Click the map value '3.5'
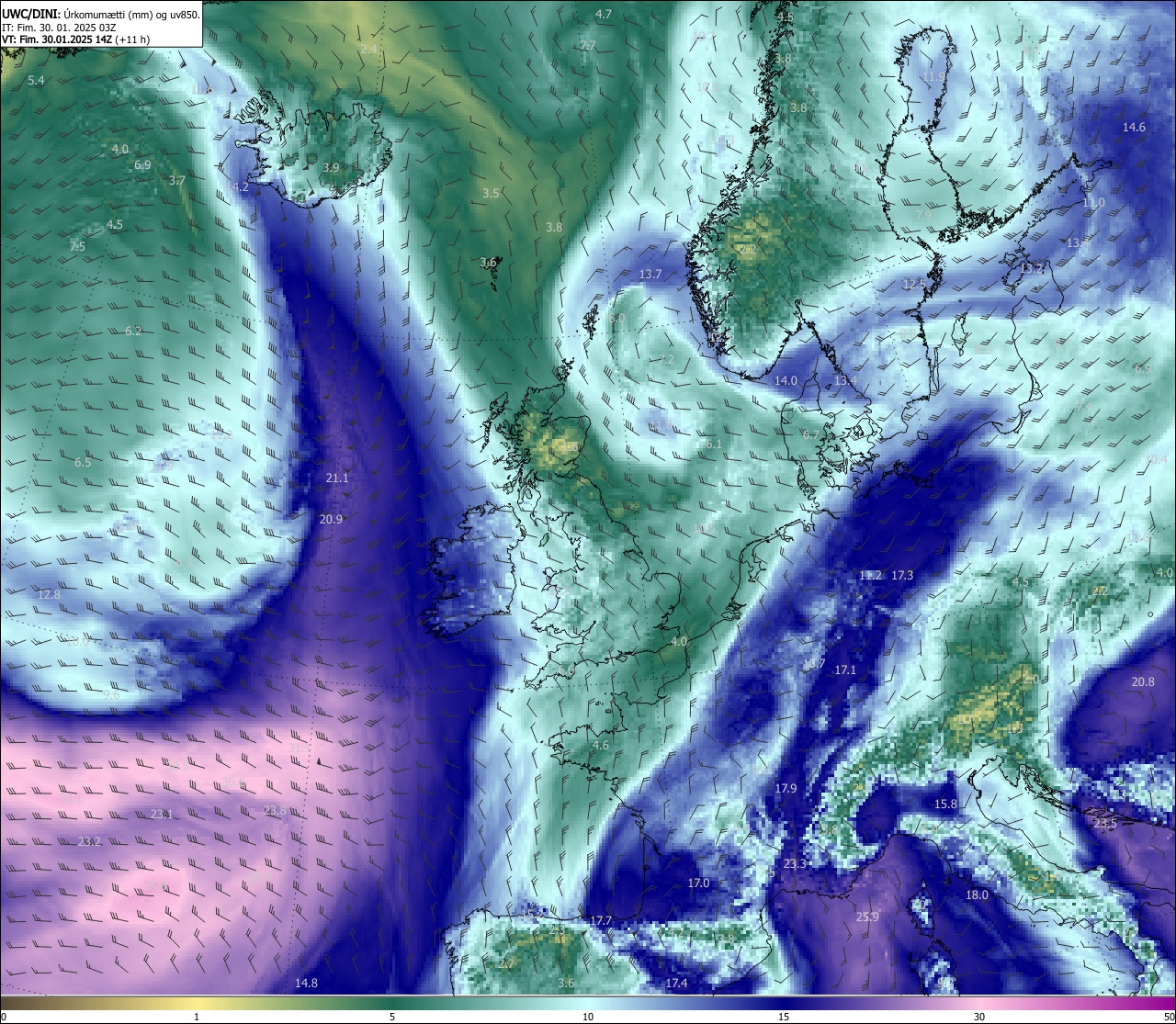 coord(491,194)
